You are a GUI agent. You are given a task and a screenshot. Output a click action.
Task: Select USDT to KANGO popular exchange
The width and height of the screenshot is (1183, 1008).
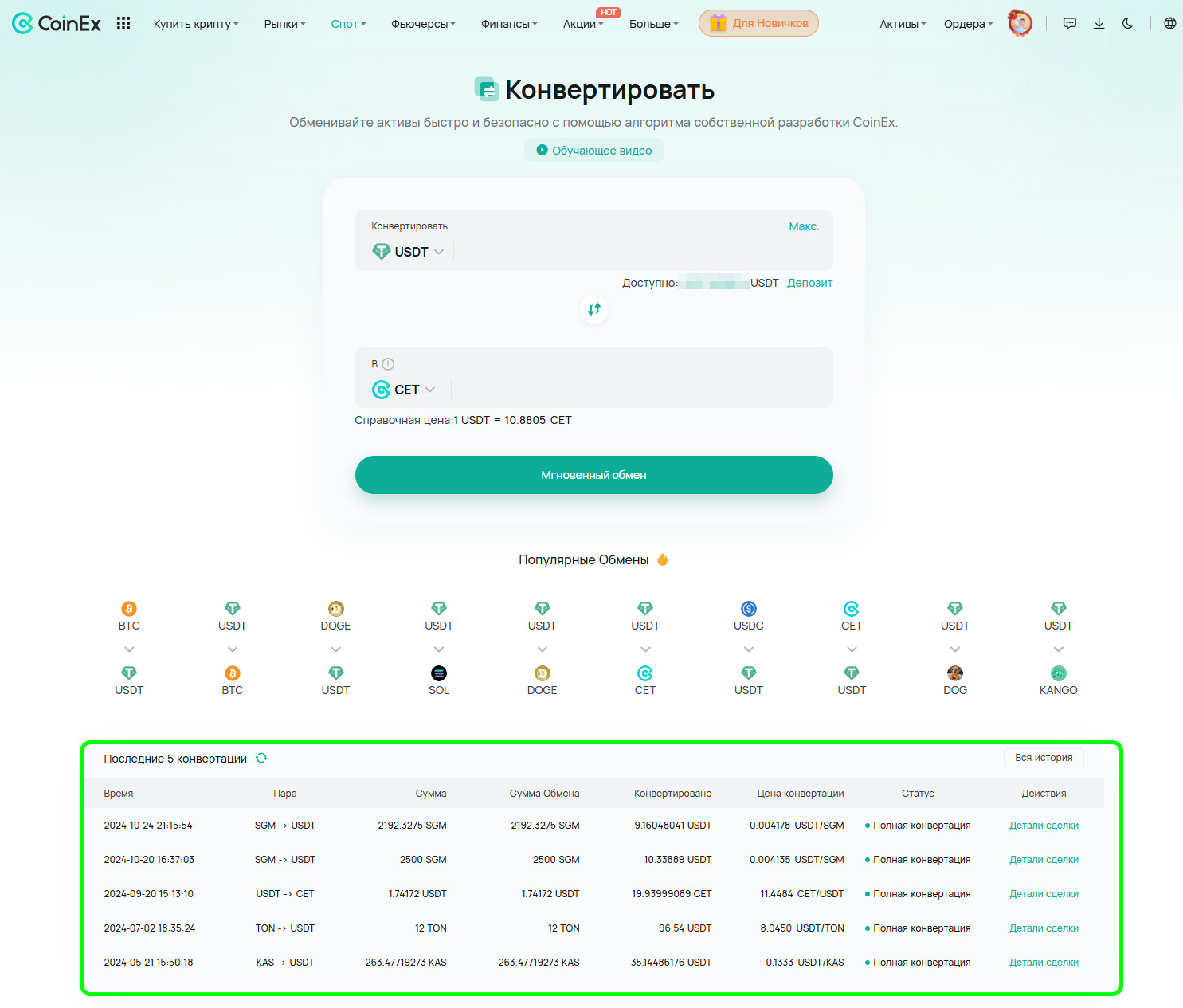pyautogui.click(x=1058, y=649)
